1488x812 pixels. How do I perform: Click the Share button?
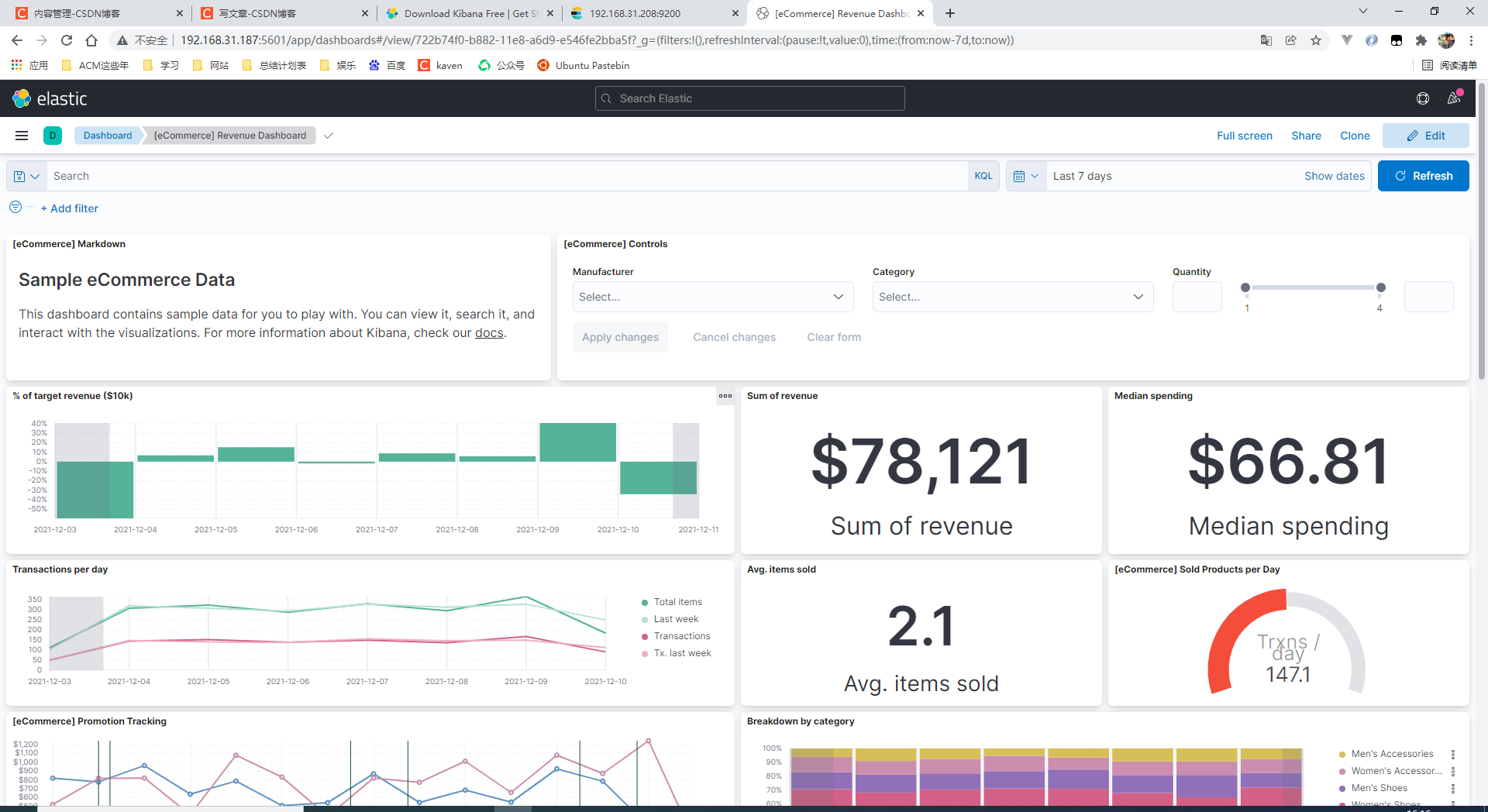coord(1306,136)
